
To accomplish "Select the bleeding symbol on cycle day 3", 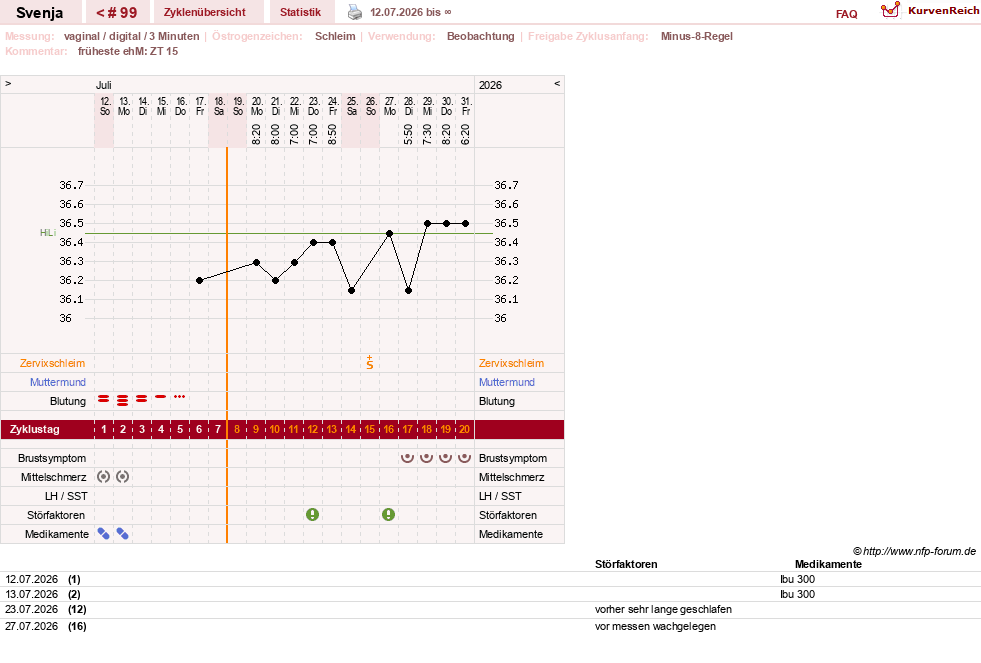I will [x=142, y=398].
